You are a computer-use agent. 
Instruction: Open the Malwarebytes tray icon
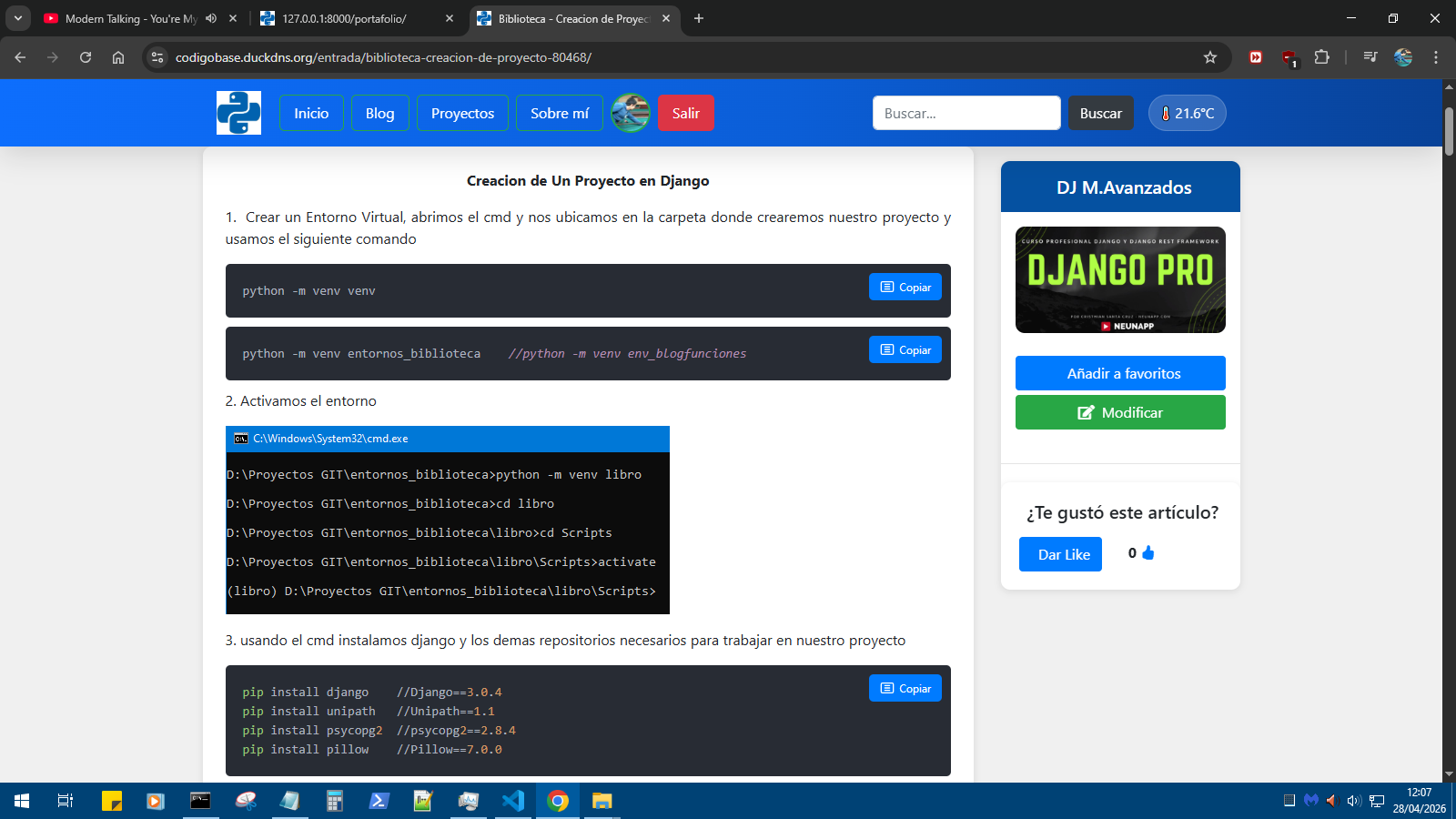[1311, 801]
